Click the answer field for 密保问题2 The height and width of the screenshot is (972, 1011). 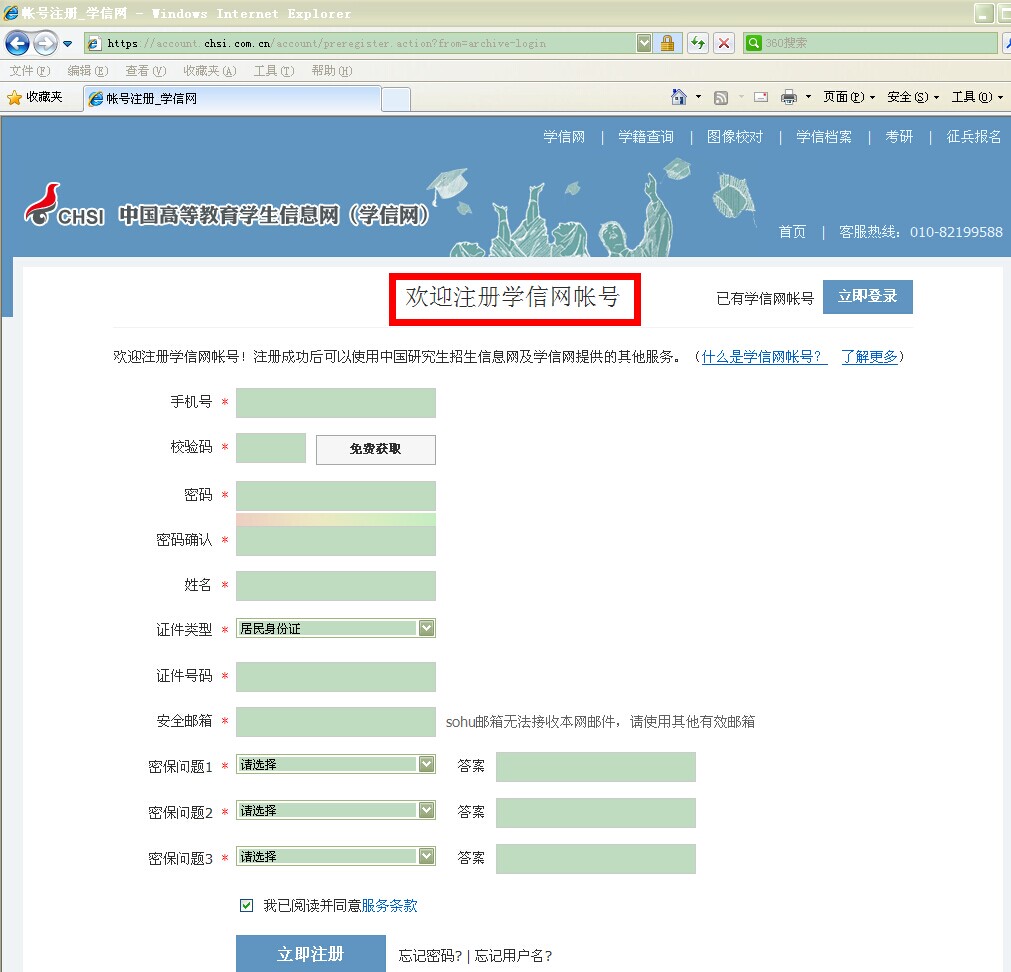tap(596, 813)
